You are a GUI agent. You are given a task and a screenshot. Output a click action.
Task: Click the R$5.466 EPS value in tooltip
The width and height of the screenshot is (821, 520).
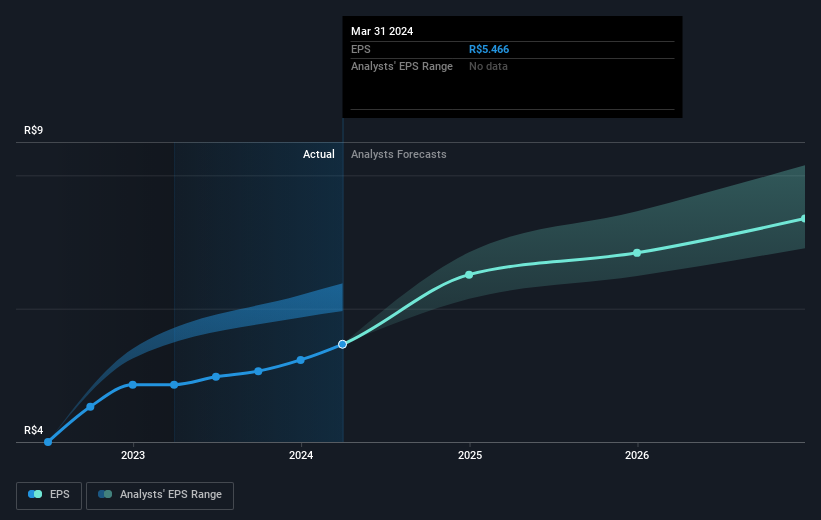click(x=489, y=49)
